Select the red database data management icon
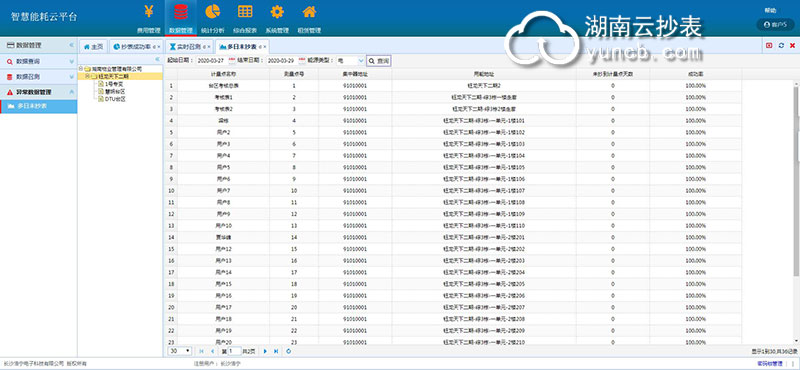 coord(180,11)
